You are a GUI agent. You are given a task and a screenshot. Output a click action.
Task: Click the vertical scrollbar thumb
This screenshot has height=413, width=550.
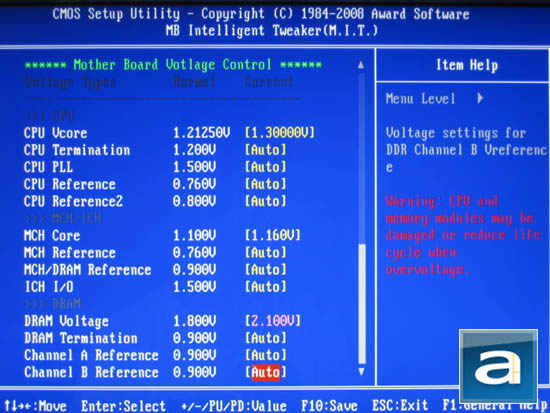[362, 304]
